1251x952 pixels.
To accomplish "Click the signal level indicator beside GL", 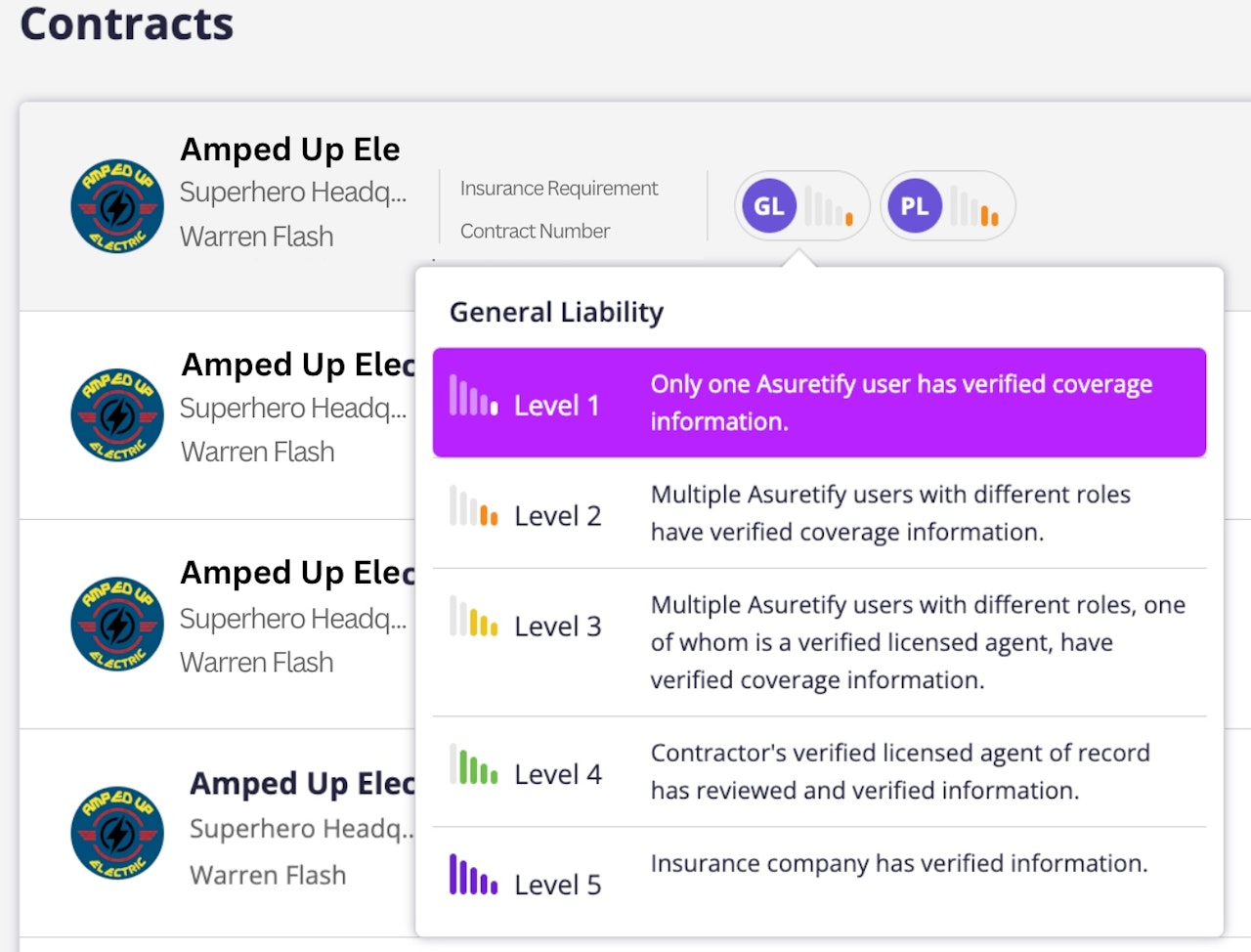I will click(x=829, y=207).
